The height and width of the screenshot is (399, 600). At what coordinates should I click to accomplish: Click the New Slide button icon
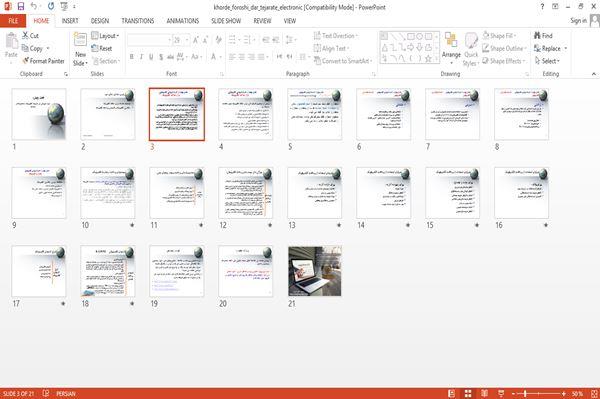click(x=80, y=40)
